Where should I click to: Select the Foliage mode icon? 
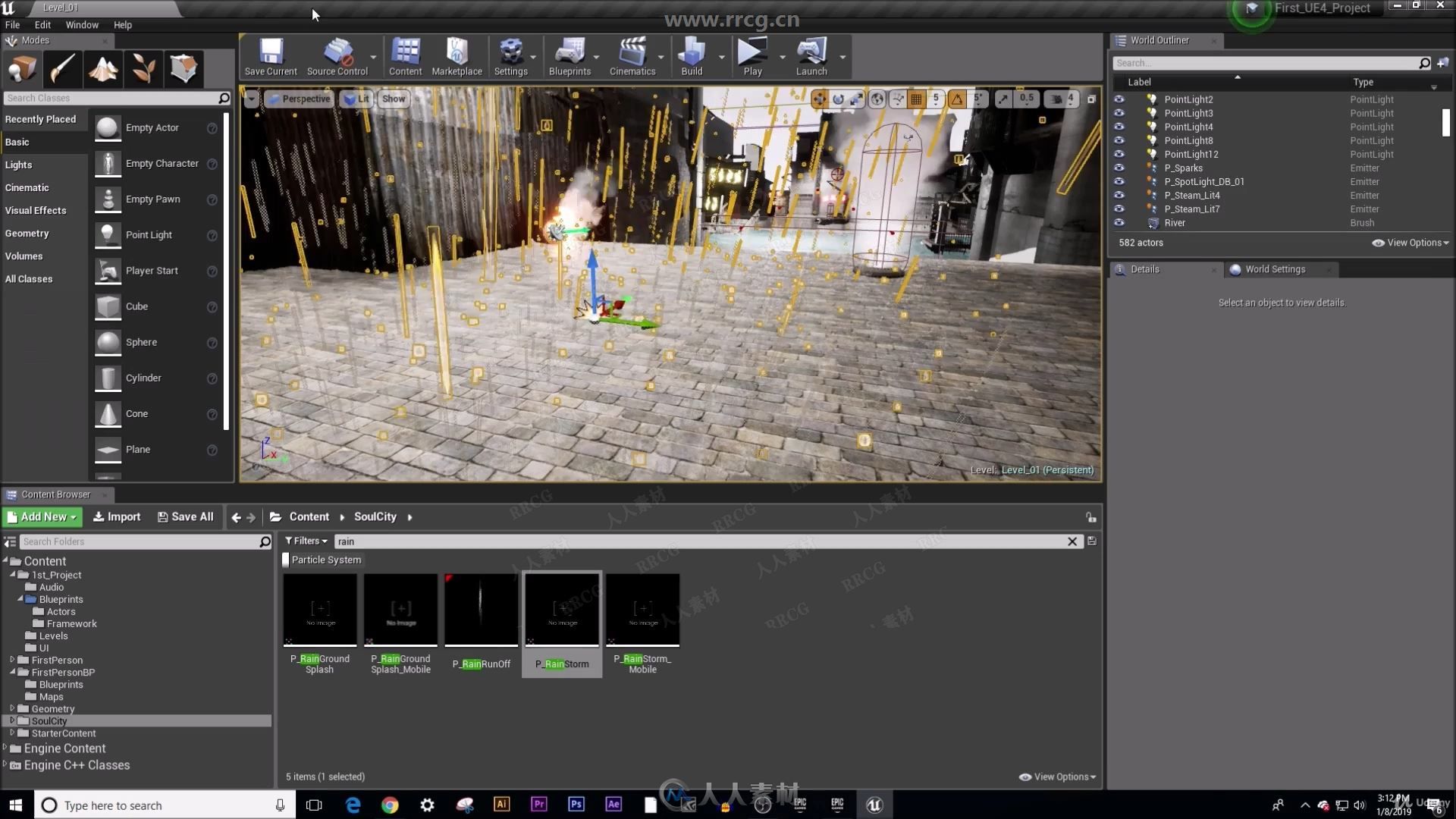(x=143, y=69)
